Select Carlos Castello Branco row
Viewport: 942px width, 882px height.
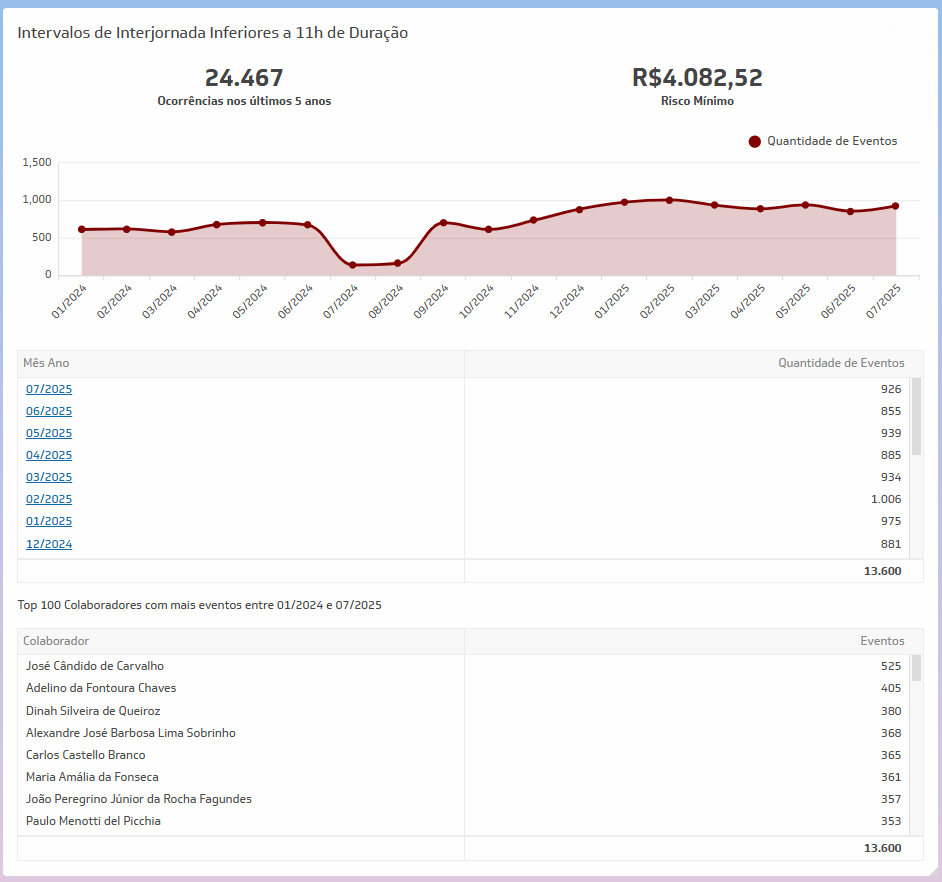86,755
